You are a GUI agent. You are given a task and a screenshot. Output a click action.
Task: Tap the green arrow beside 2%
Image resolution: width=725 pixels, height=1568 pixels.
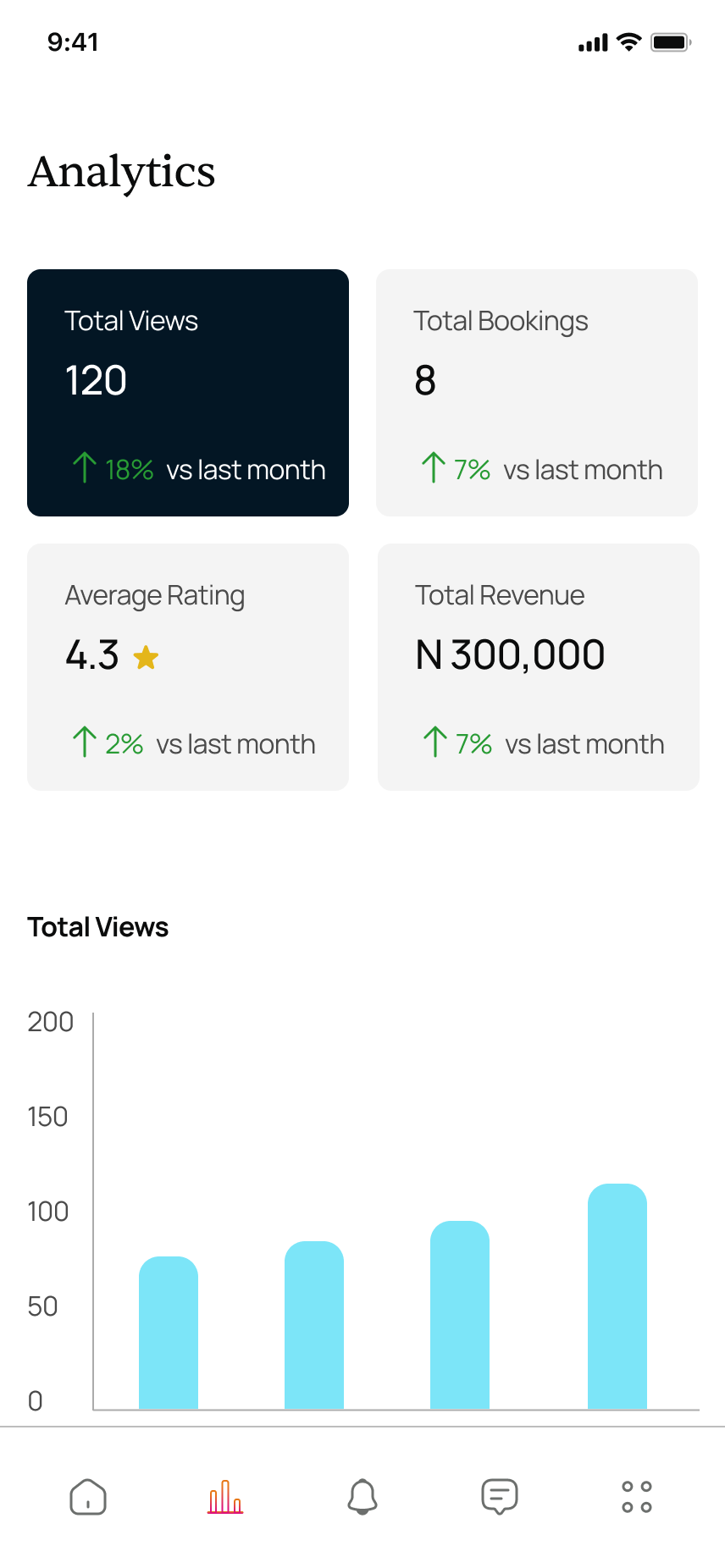(x=84, y=743)
